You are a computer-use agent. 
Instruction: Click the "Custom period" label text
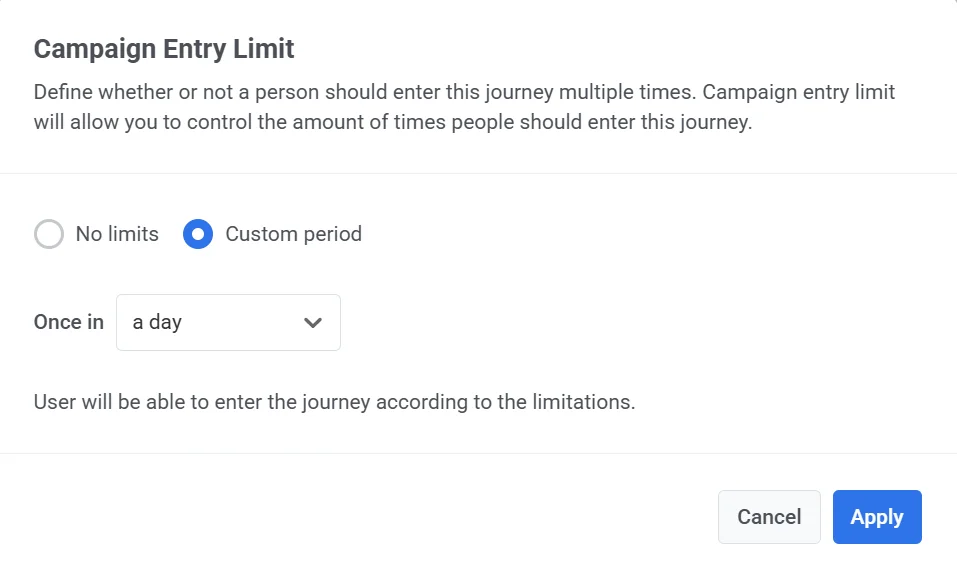click(x=293, y=234)
